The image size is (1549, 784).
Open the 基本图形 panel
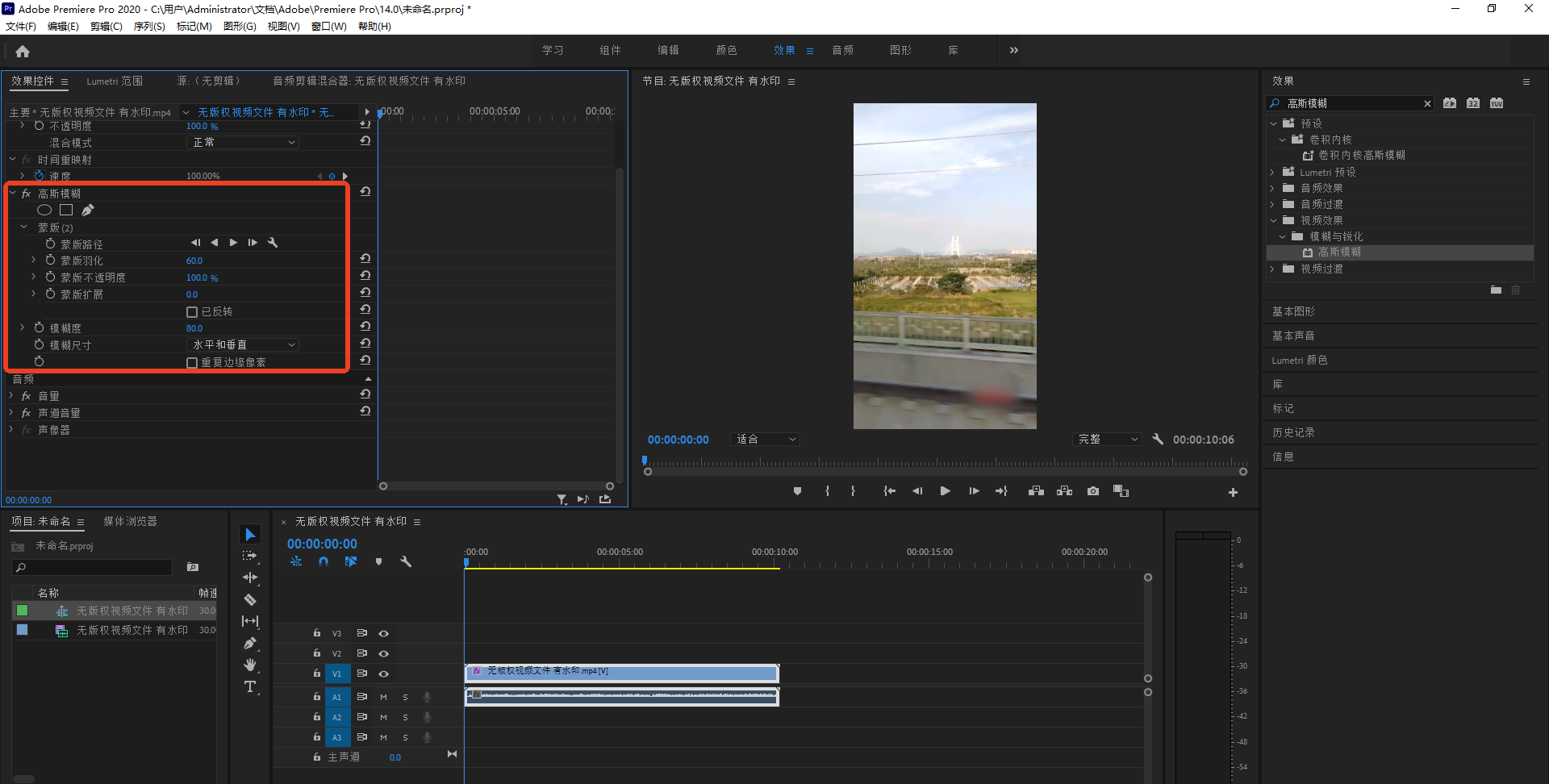[1293, 311]
